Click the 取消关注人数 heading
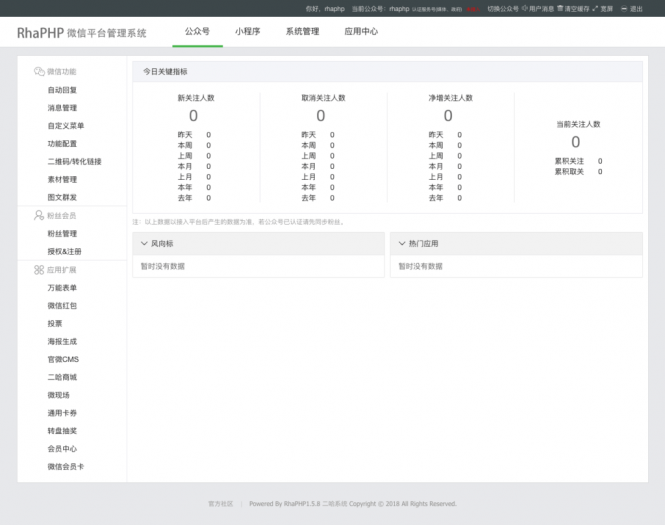 coord(324,98)
